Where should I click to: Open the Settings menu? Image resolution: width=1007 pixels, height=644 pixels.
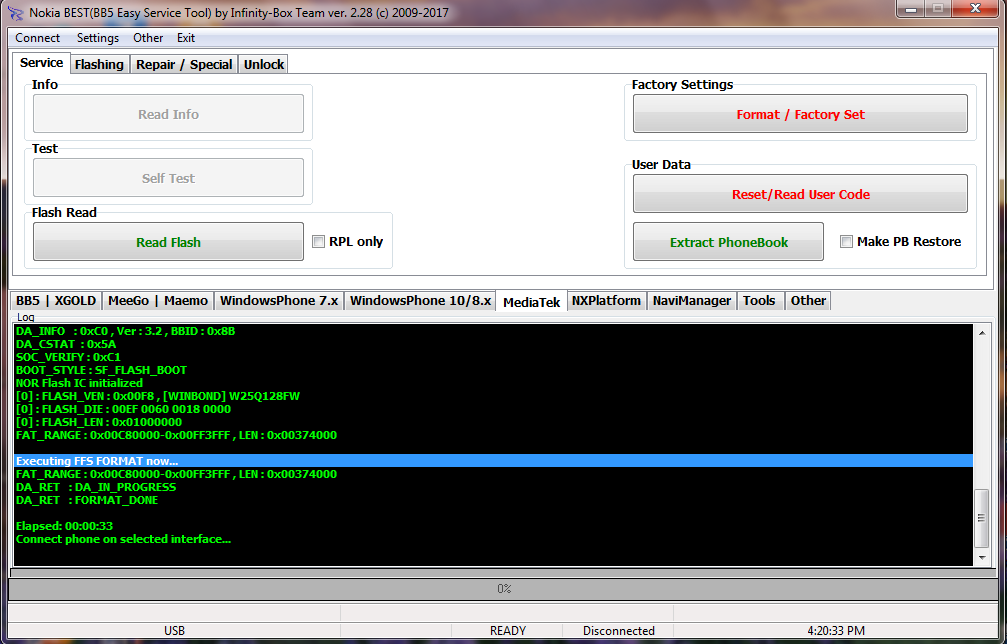click(x=98, y=38)
